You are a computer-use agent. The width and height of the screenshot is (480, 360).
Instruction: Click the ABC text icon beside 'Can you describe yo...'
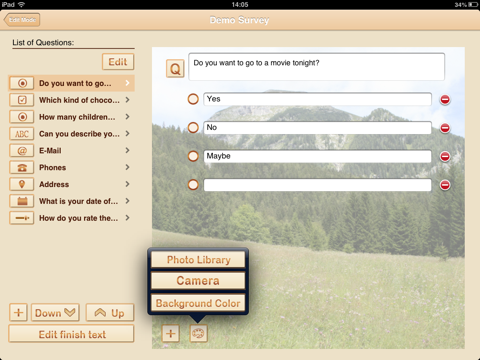(x=22, y=134)
